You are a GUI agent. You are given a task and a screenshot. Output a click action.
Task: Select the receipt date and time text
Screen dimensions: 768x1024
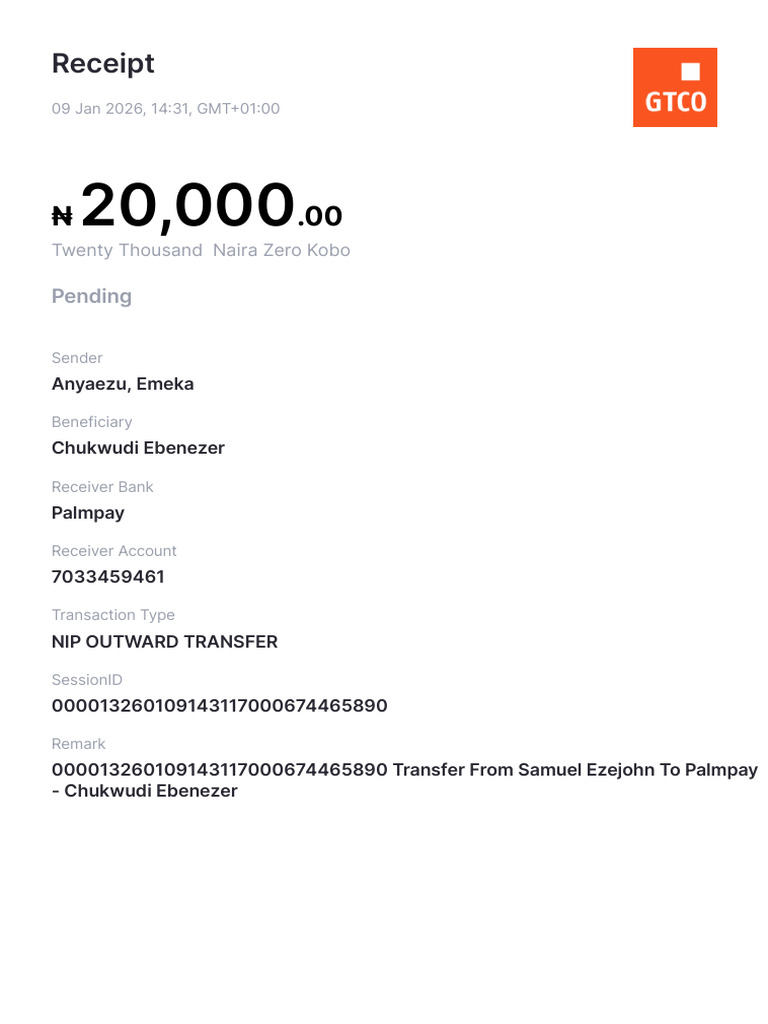(x=166, y=108)
